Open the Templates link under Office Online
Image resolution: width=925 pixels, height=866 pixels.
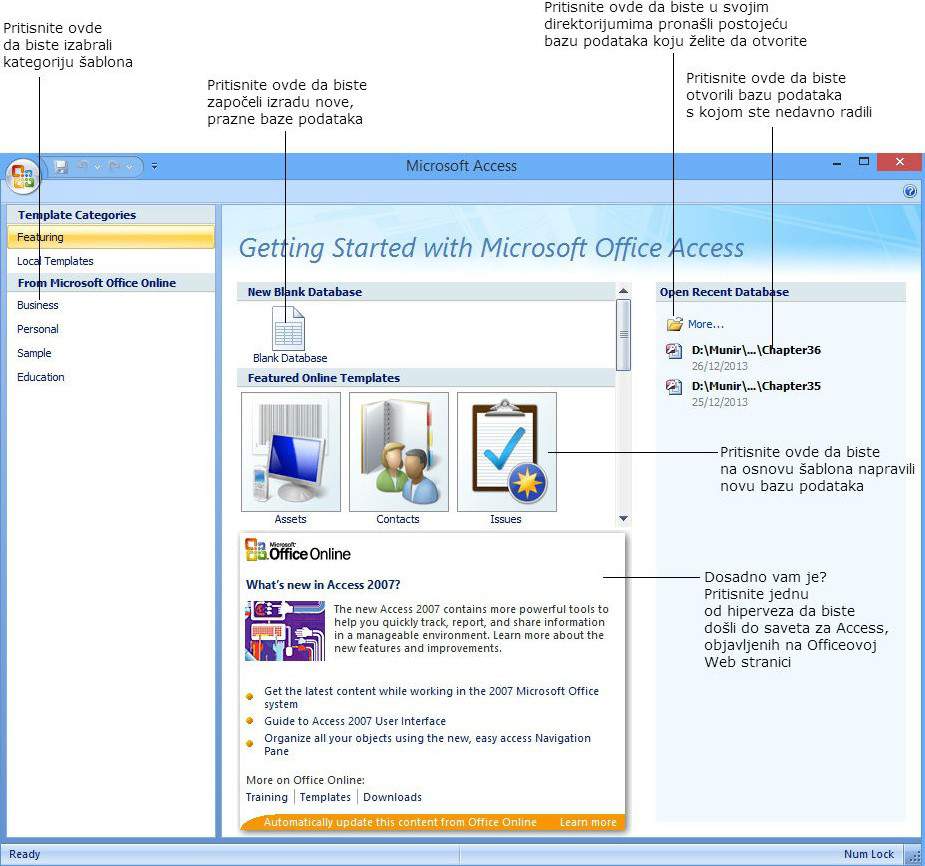(x=325, y=797)
